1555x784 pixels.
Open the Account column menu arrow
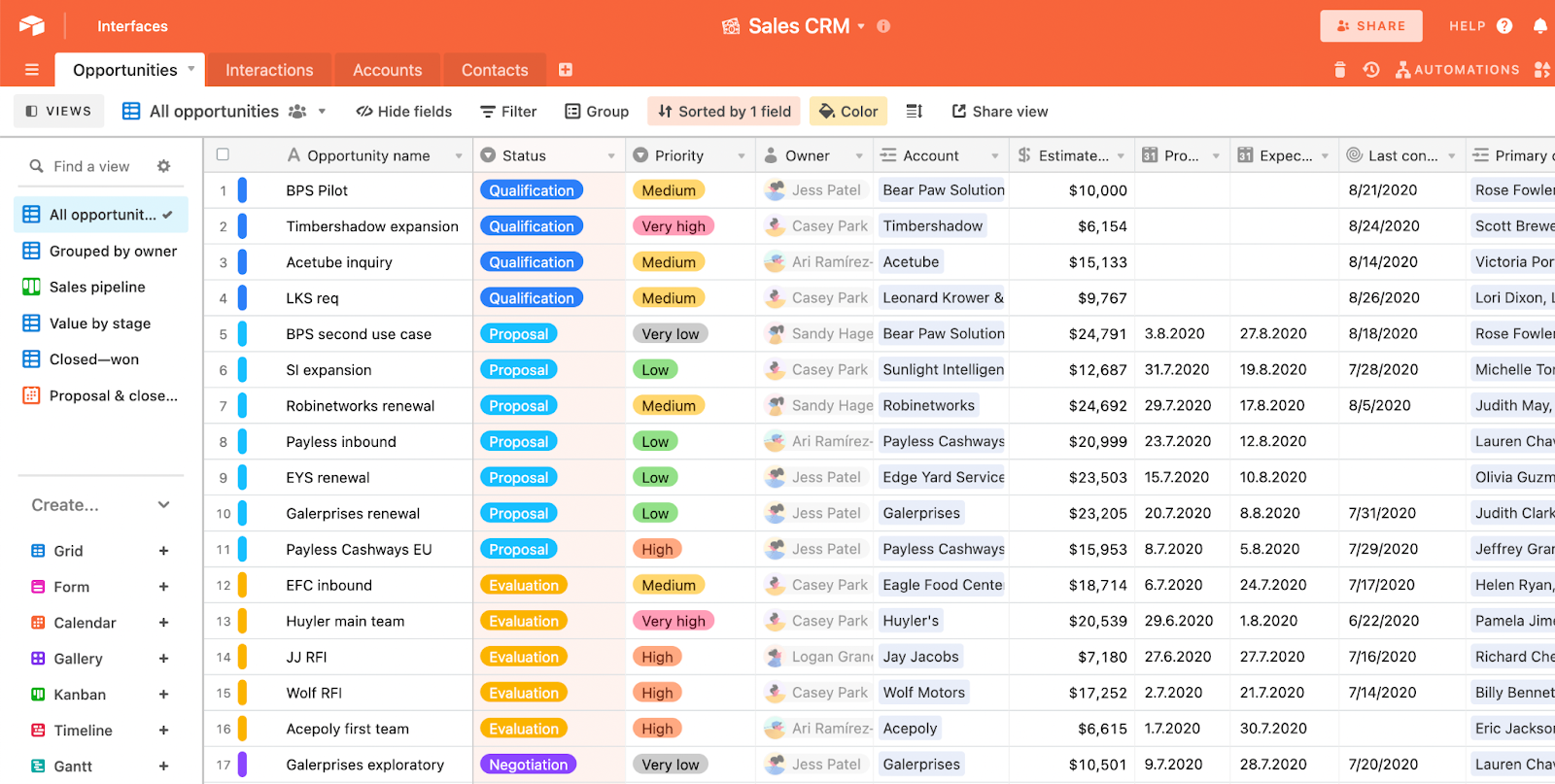[x=995, y=155]
